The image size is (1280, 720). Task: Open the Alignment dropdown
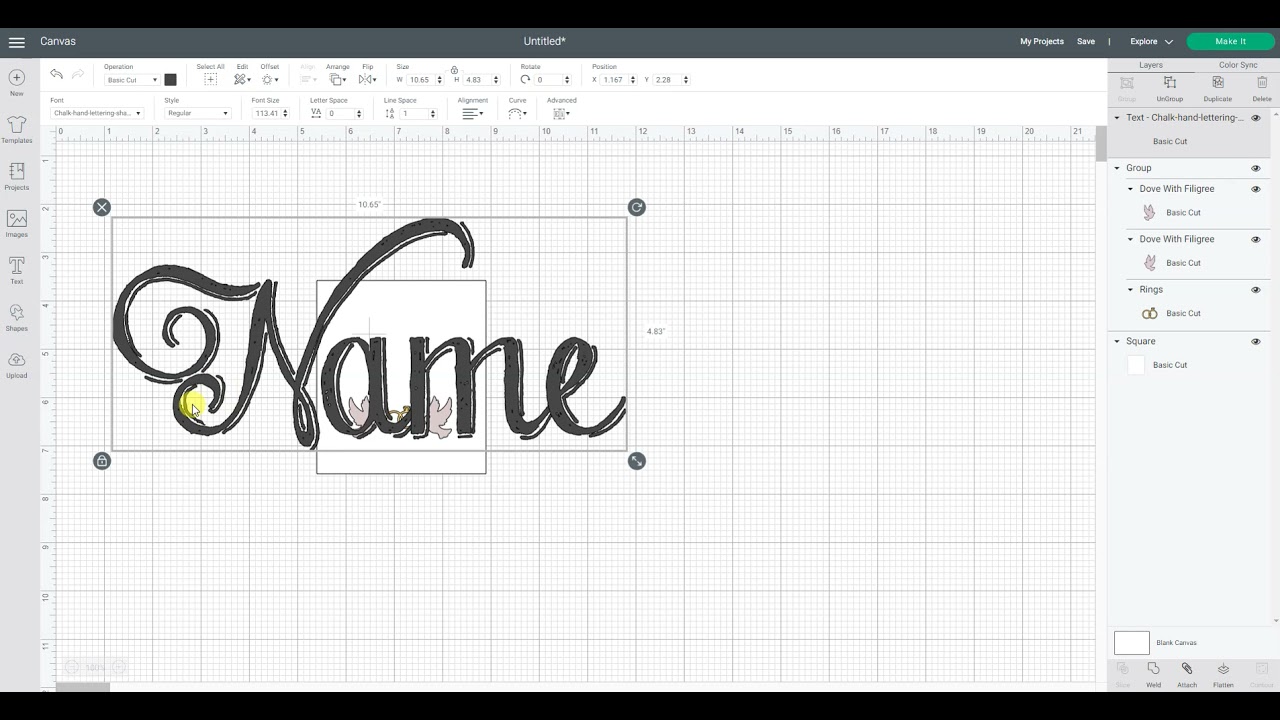coord(473,114)
